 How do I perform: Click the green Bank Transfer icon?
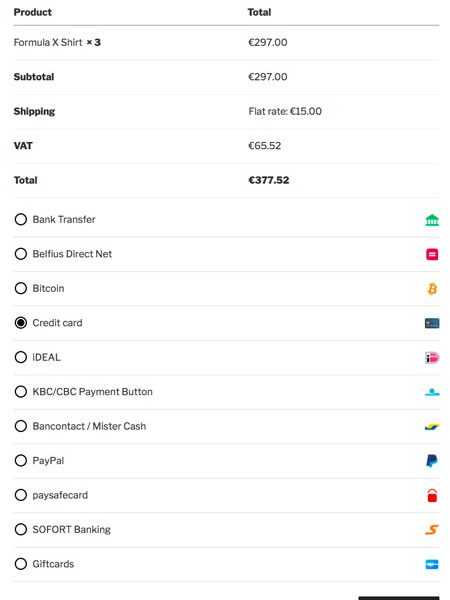(x=432, y=220)
